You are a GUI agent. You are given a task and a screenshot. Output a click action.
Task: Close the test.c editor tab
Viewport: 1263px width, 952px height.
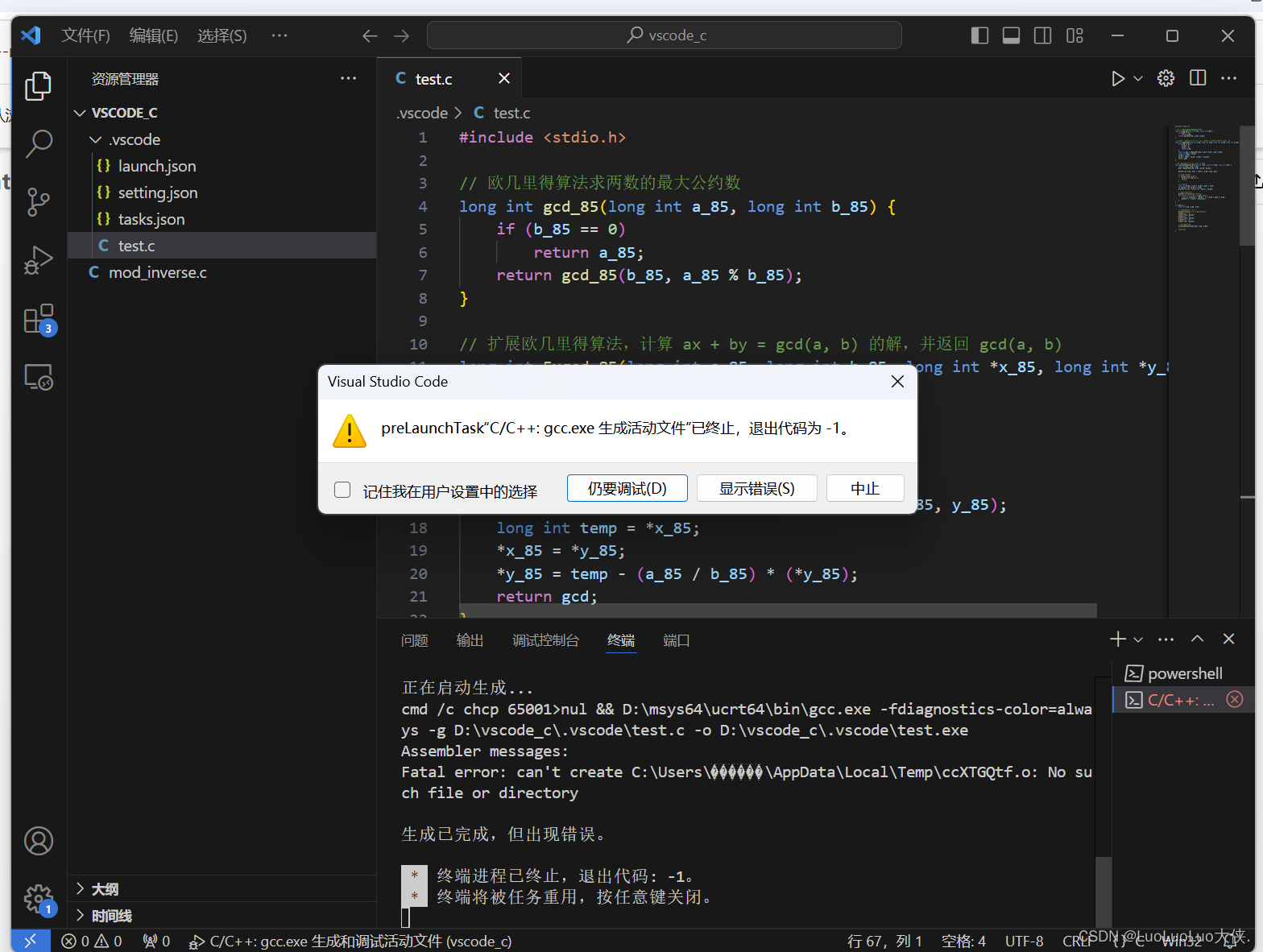(x=504, y=78)
